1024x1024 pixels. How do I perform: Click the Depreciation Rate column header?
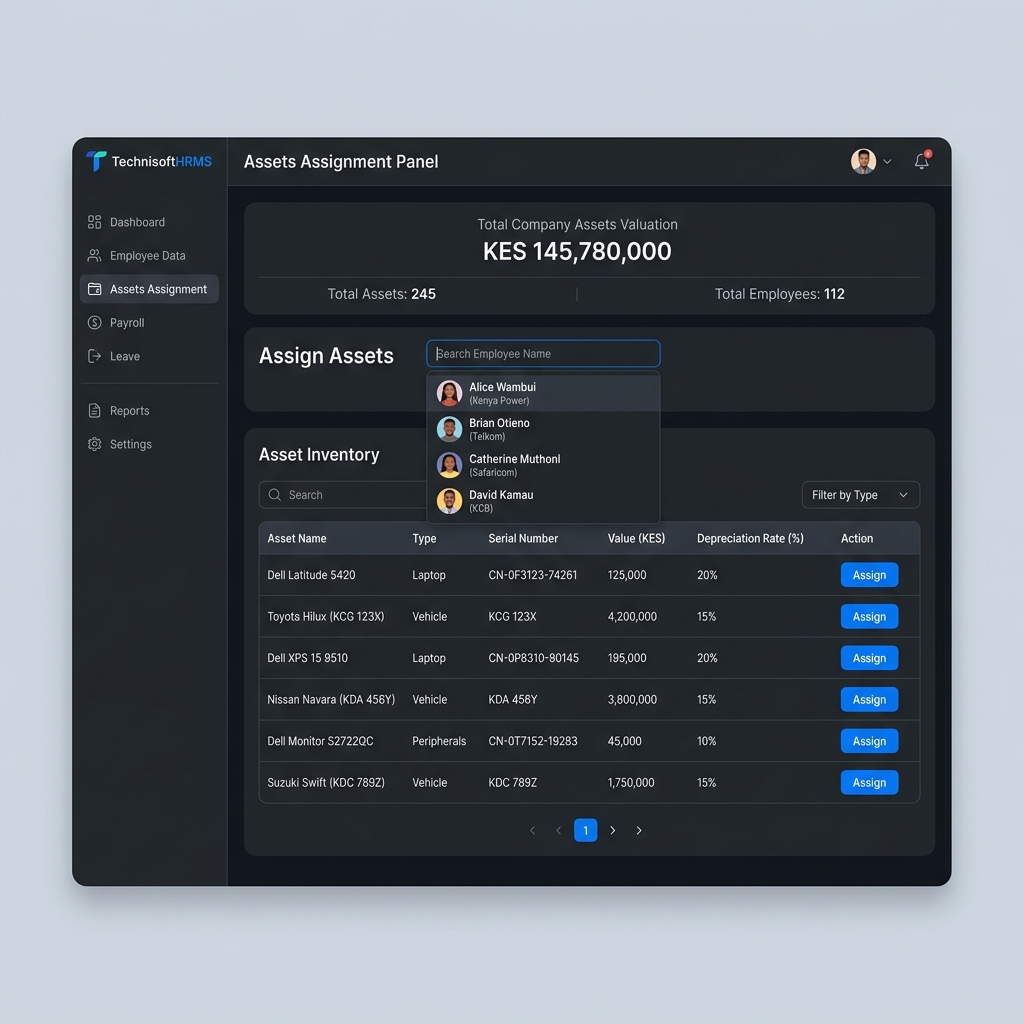750,538
